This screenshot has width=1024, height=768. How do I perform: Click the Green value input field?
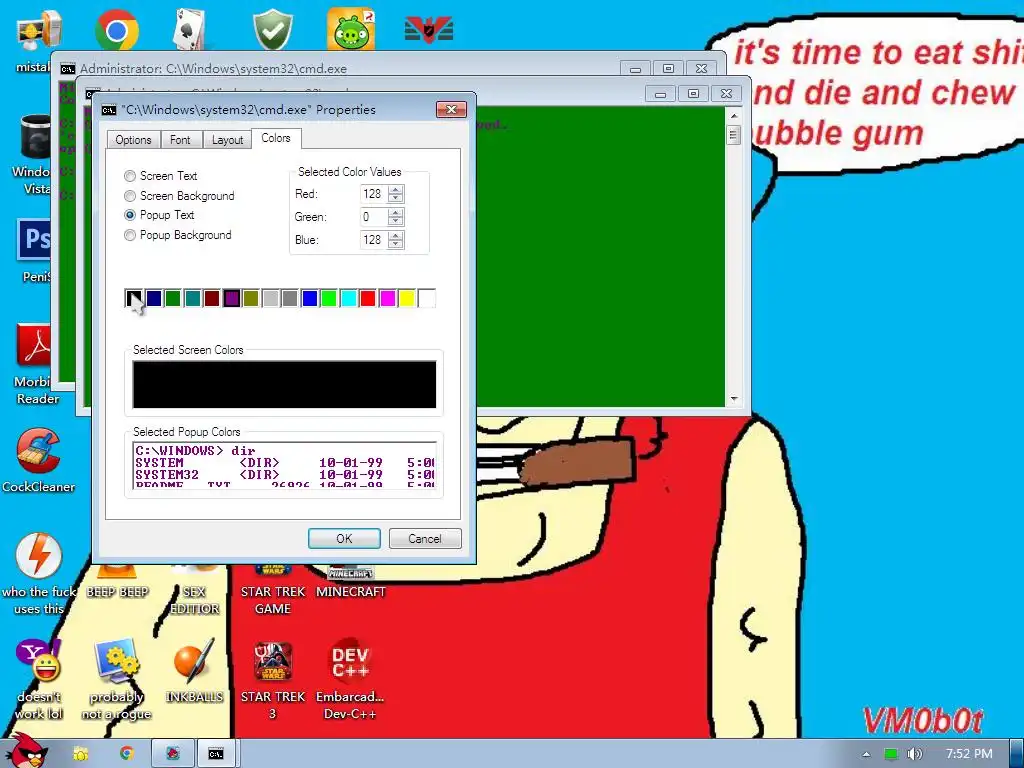pyautogui.click(x=374, y=217)
